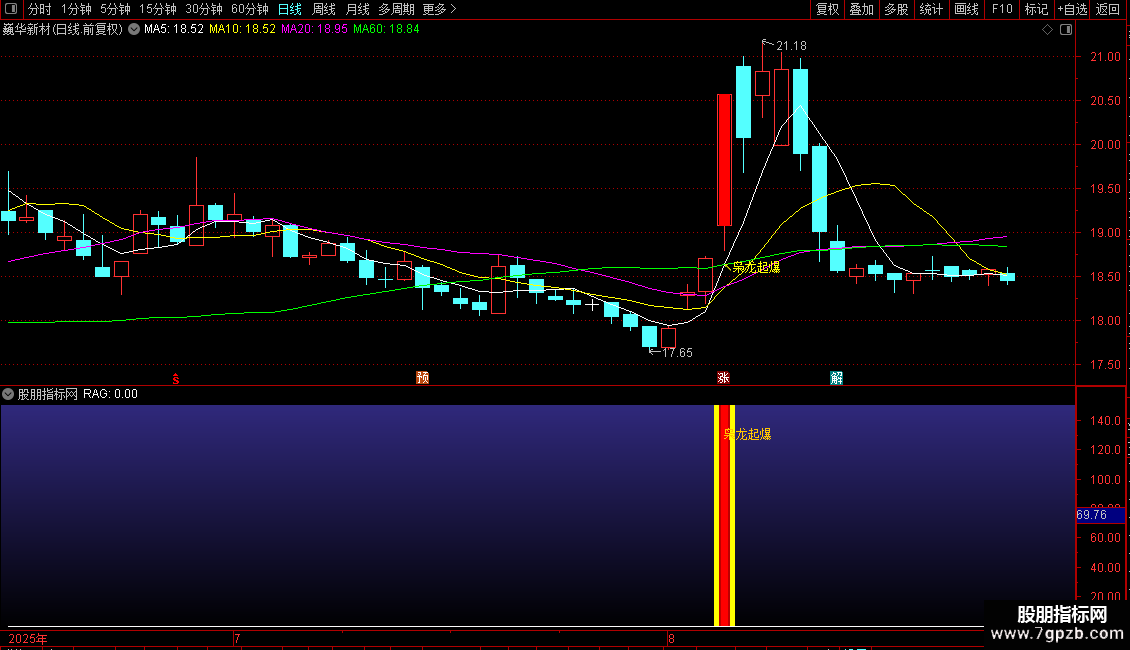Click the yellow-red signal bar in indicator panel
1130x650 pixels.
(724, 515)
